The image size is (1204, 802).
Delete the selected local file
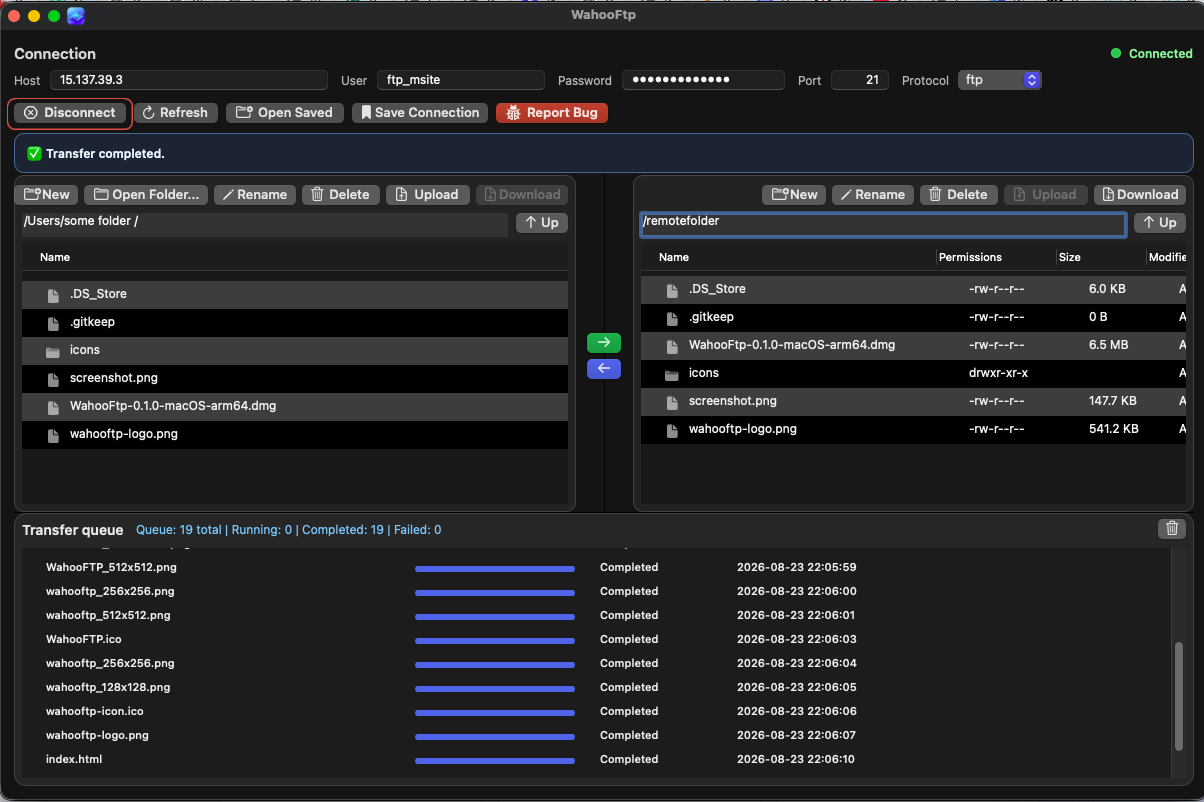pos(340,195)
